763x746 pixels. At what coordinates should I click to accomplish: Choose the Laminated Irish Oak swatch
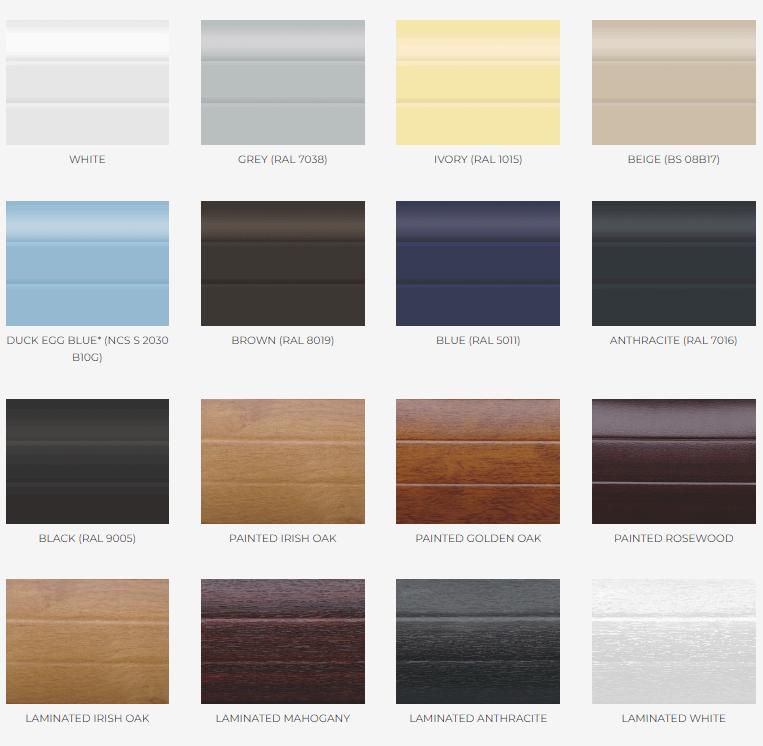pyautogui.click(x=88, y=641)
